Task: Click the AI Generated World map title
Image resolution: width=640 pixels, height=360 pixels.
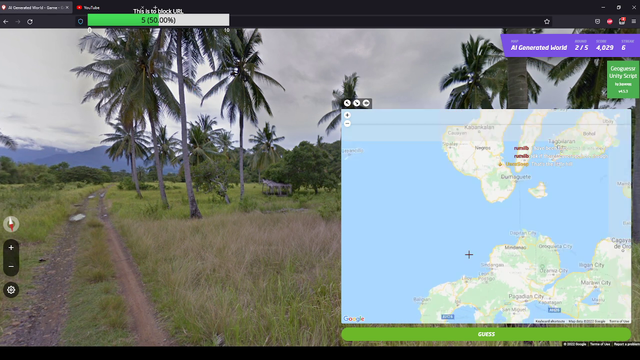Action: [539, 48]
